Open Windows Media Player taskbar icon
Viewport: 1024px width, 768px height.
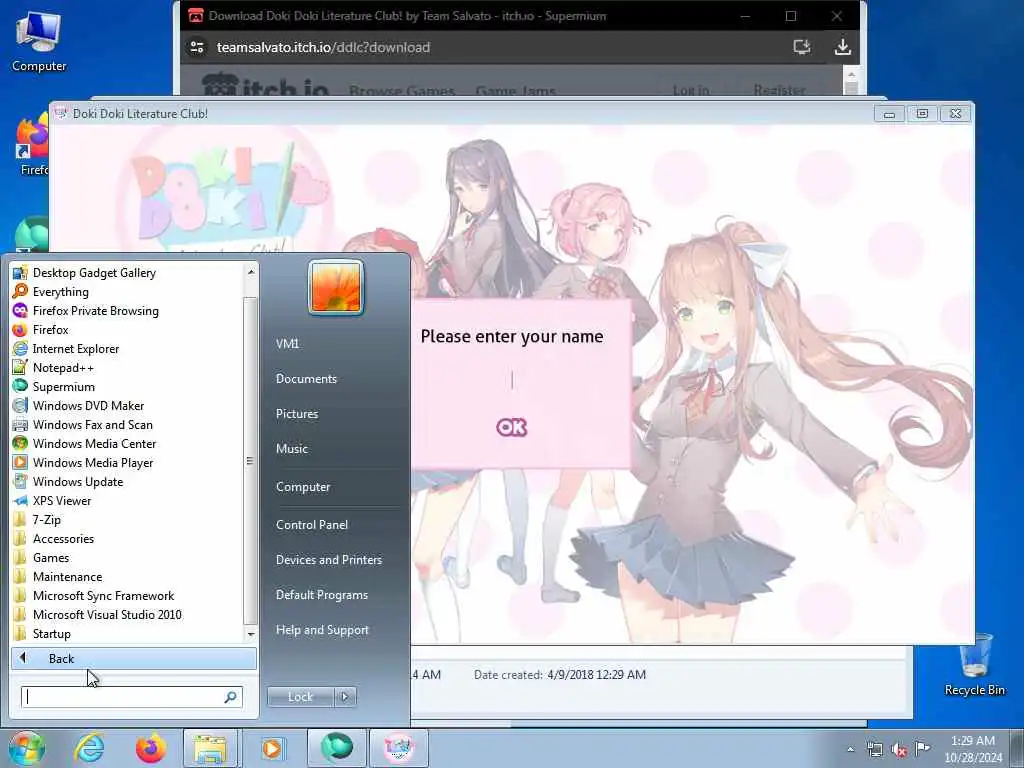[x=272, y=748]
